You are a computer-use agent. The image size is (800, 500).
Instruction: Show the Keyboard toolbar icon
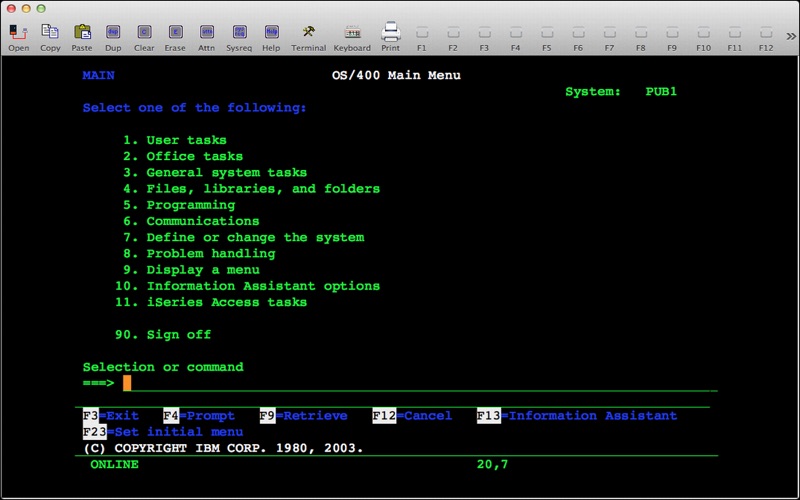point(352,37)
